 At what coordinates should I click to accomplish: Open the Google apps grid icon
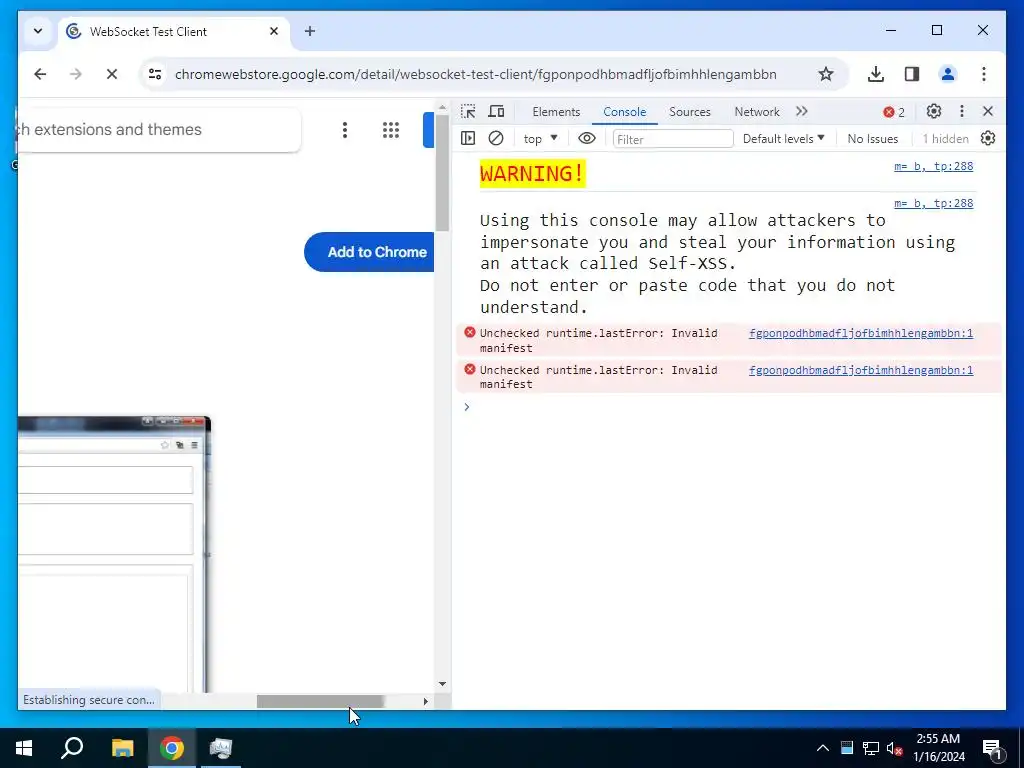pyautogui.click(x=391, y=130)
